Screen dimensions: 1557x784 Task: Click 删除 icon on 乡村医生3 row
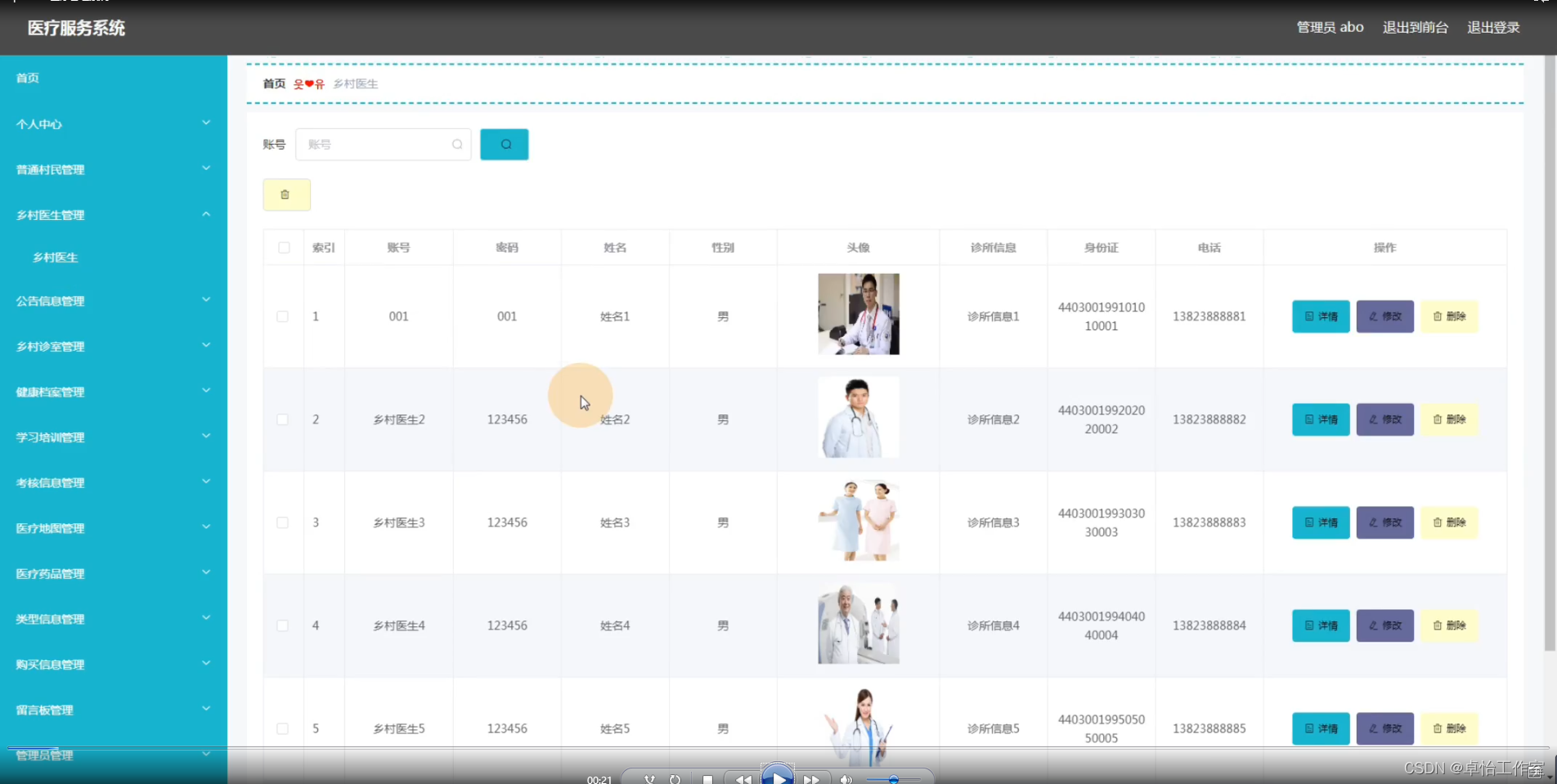(x=1448, y=522)
